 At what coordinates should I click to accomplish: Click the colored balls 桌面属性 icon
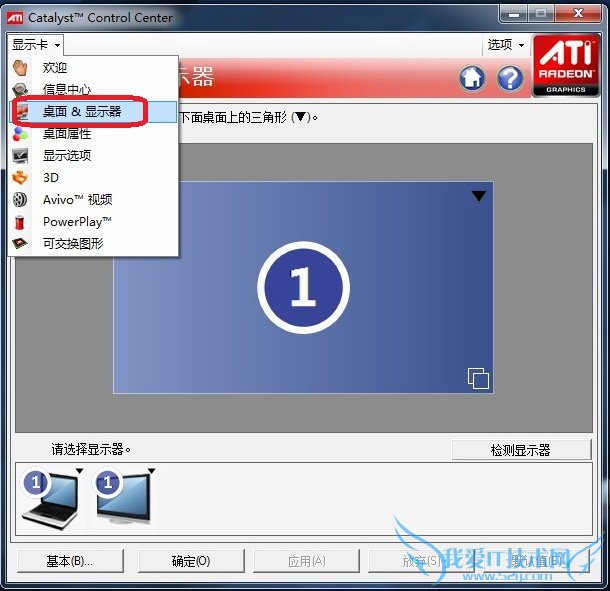click(x=20, y=134)
